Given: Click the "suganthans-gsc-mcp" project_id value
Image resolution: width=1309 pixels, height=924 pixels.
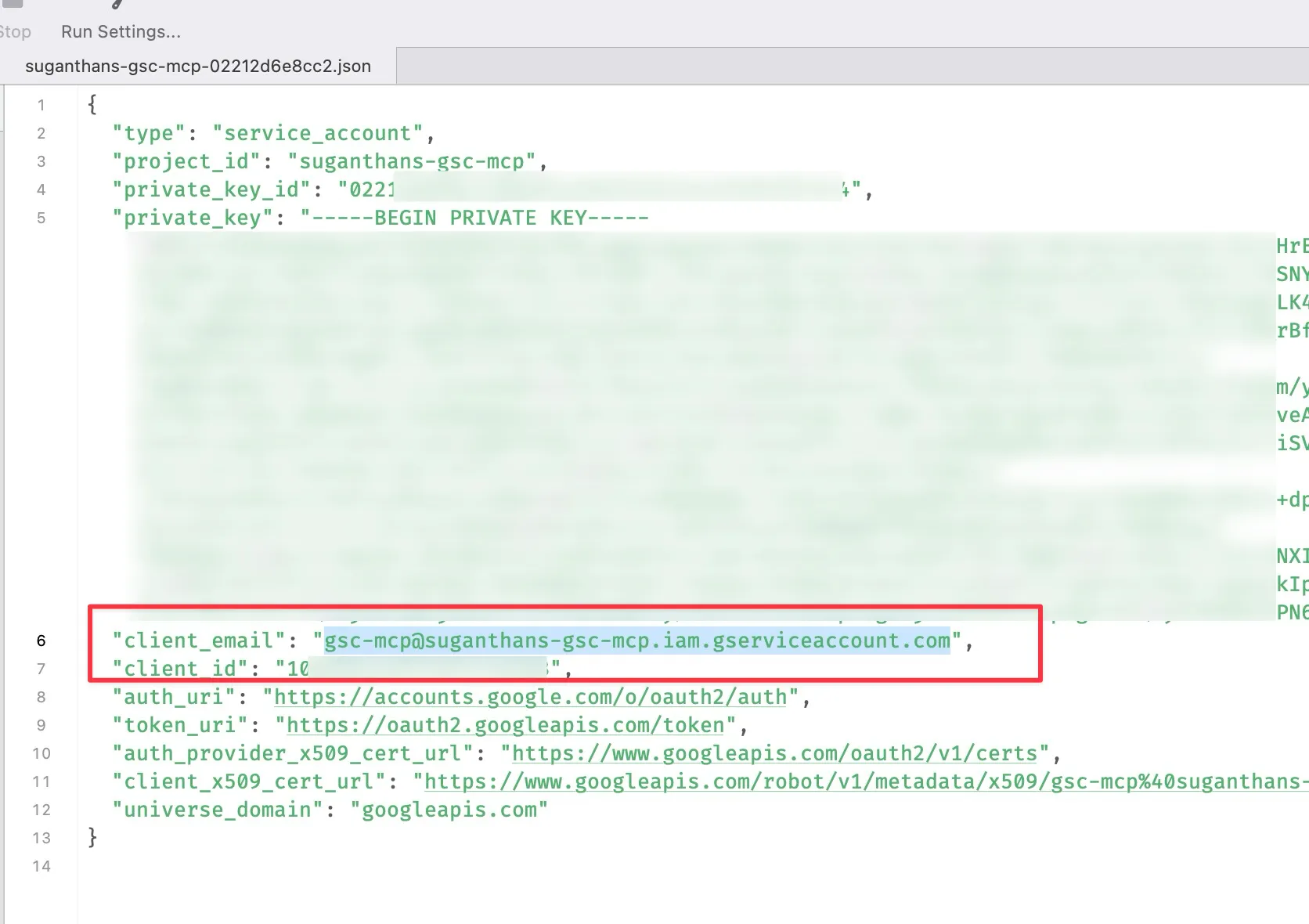Looking at the screenshot, I should point(411,161).
